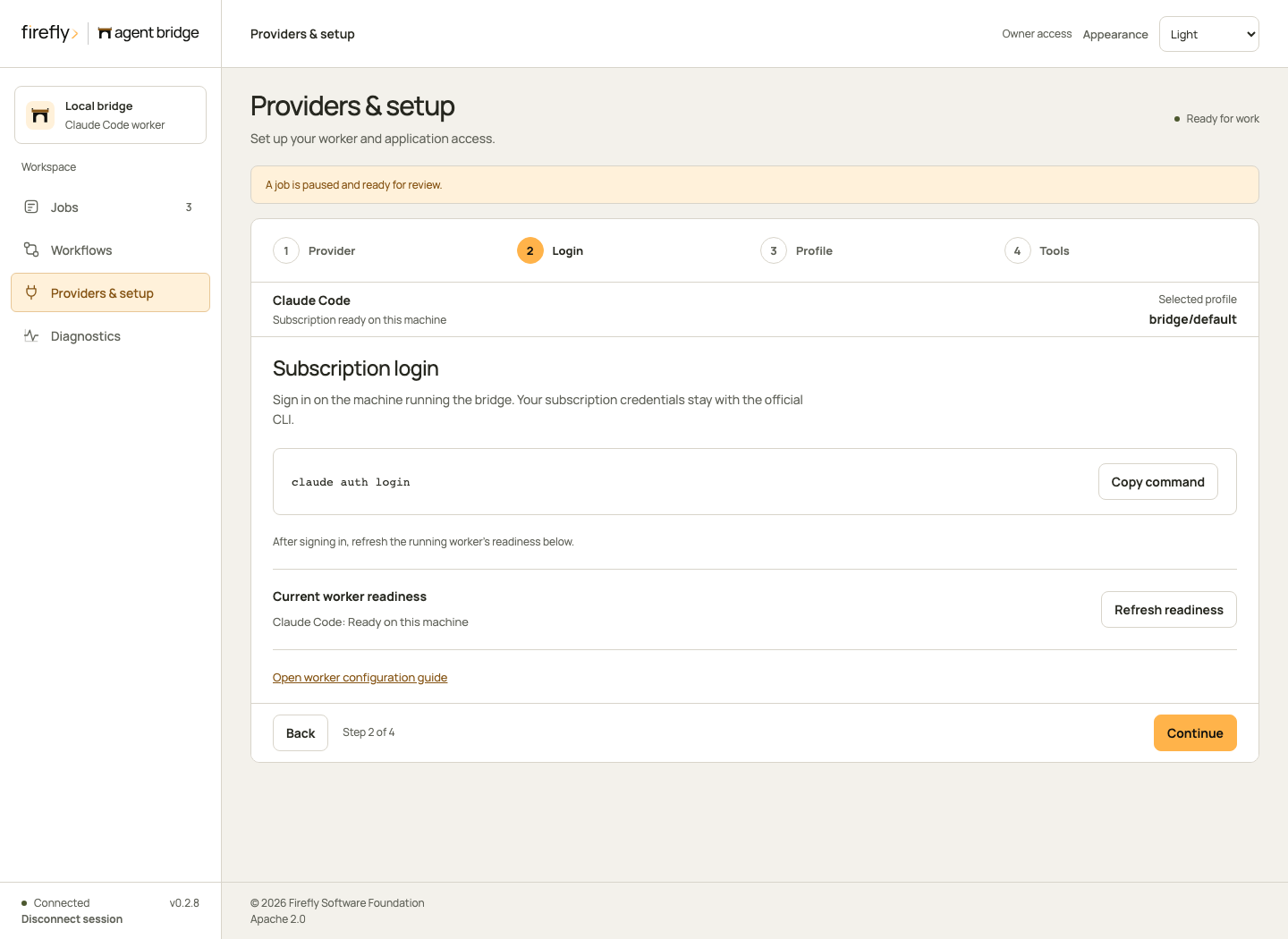1288x939 pixels.
Task: Click the 'bridge/default' profile value
Action: (1192, 319)
